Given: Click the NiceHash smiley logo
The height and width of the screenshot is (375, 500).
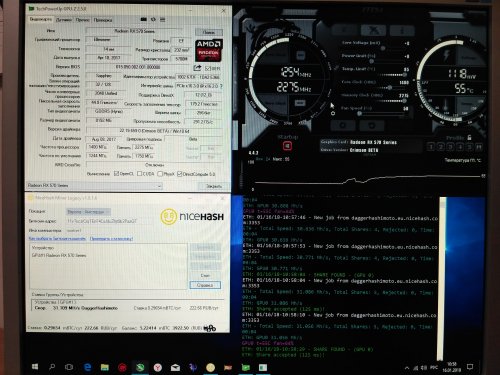Looking at the screenshot, I should (x=169, y=217).
